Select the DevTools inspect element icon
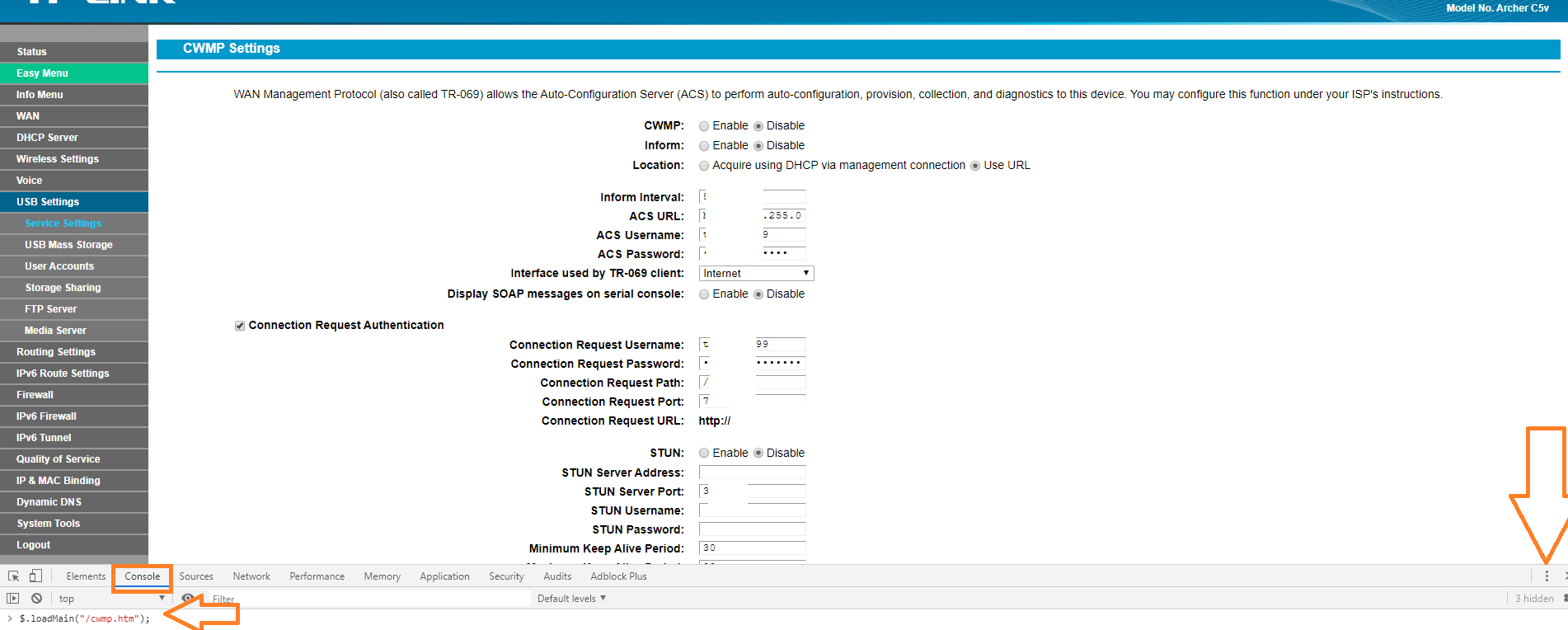 (14, 576)
